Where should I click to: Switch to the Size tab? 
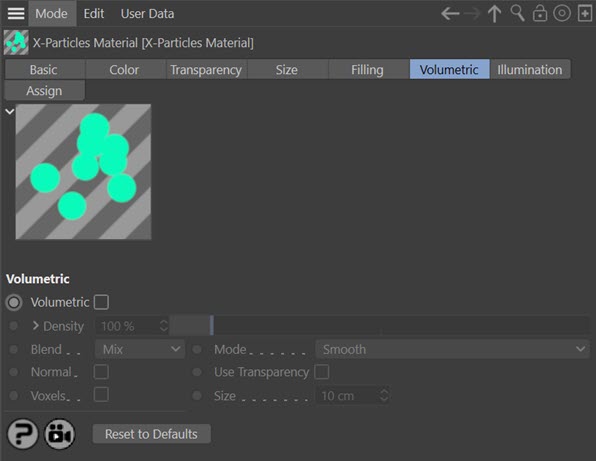click(287, 70)
